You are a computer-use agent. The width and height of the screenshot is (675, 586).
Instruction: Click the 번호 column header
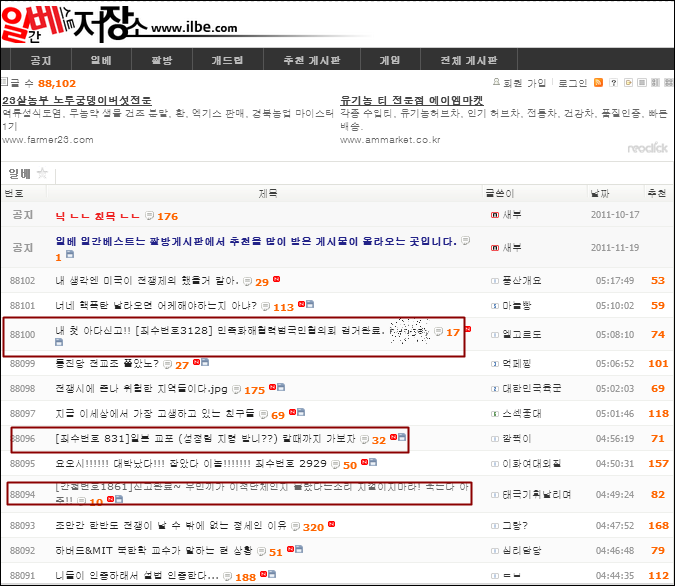pos(14,193)
